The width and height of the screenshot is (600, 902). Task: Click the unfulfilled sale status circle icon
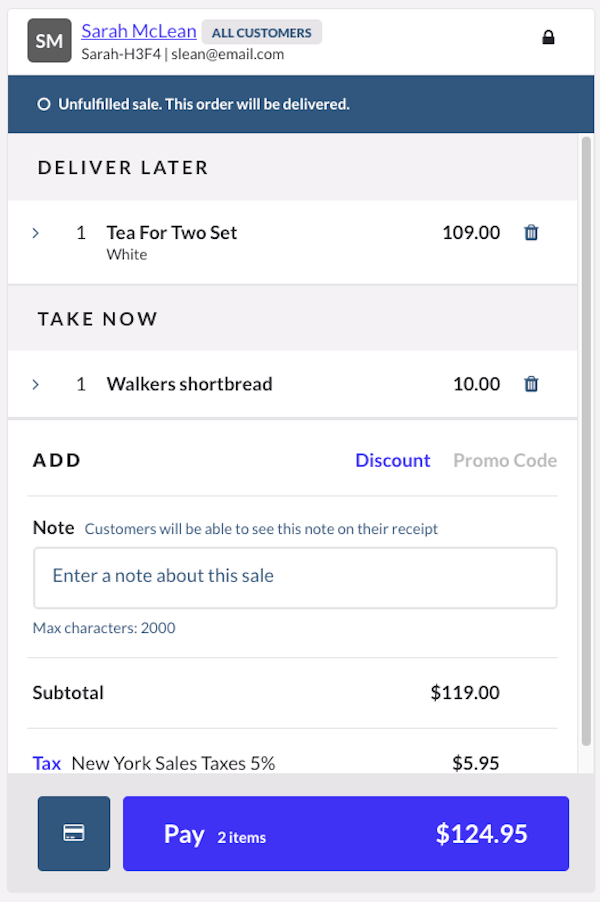[43, 104]
